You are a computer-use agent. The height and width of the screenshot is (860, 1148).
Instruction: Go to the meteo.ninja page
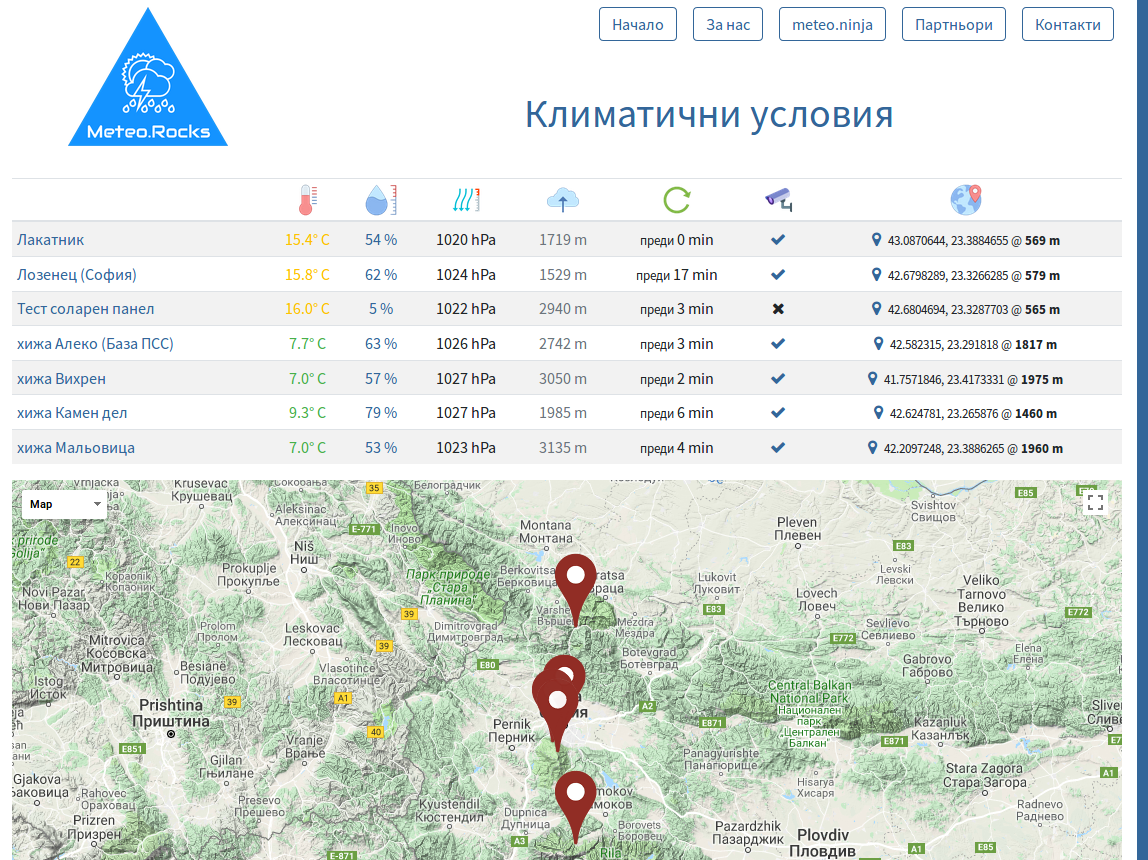[x=832, y=25]
